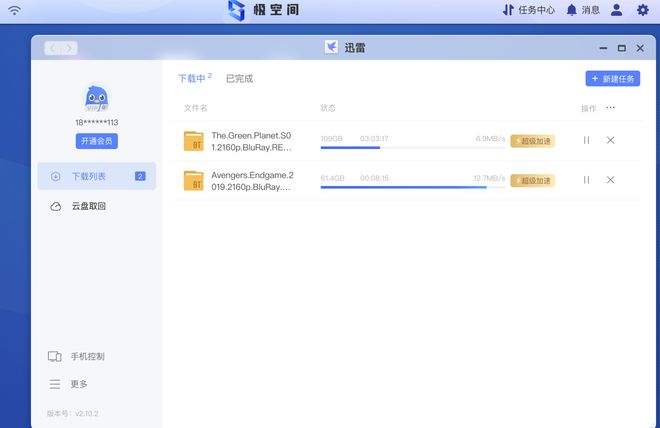
Task: Cancel The.Green.Planet download with X icon
Action: click(610, 141)
